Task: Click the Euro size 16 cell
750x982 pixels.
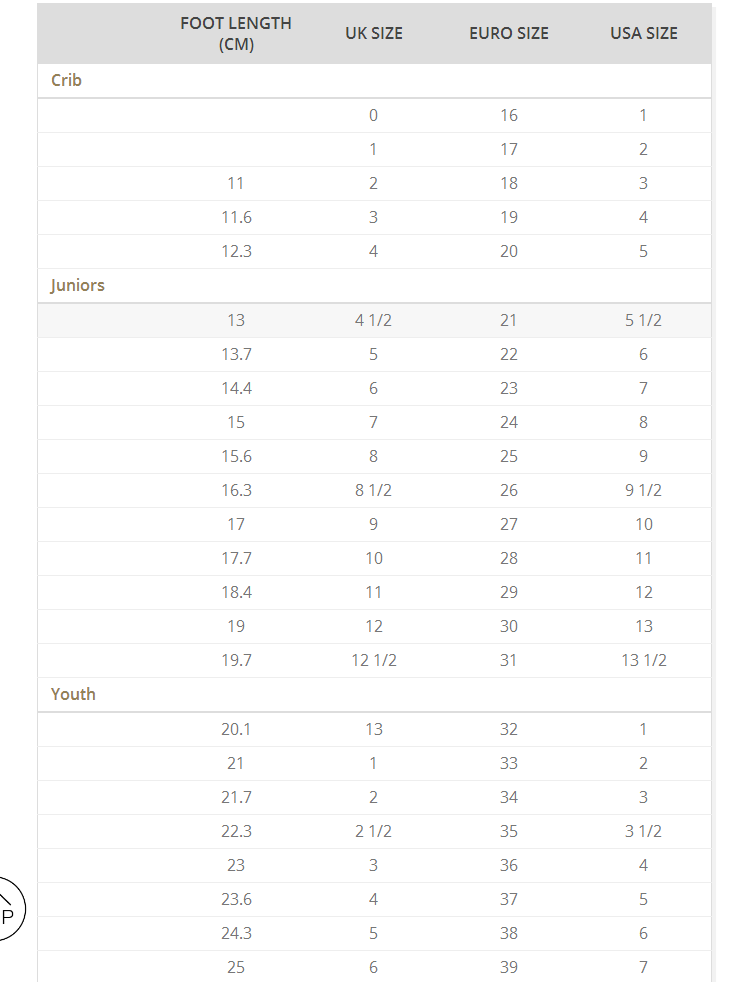Action: click(509, 115)
